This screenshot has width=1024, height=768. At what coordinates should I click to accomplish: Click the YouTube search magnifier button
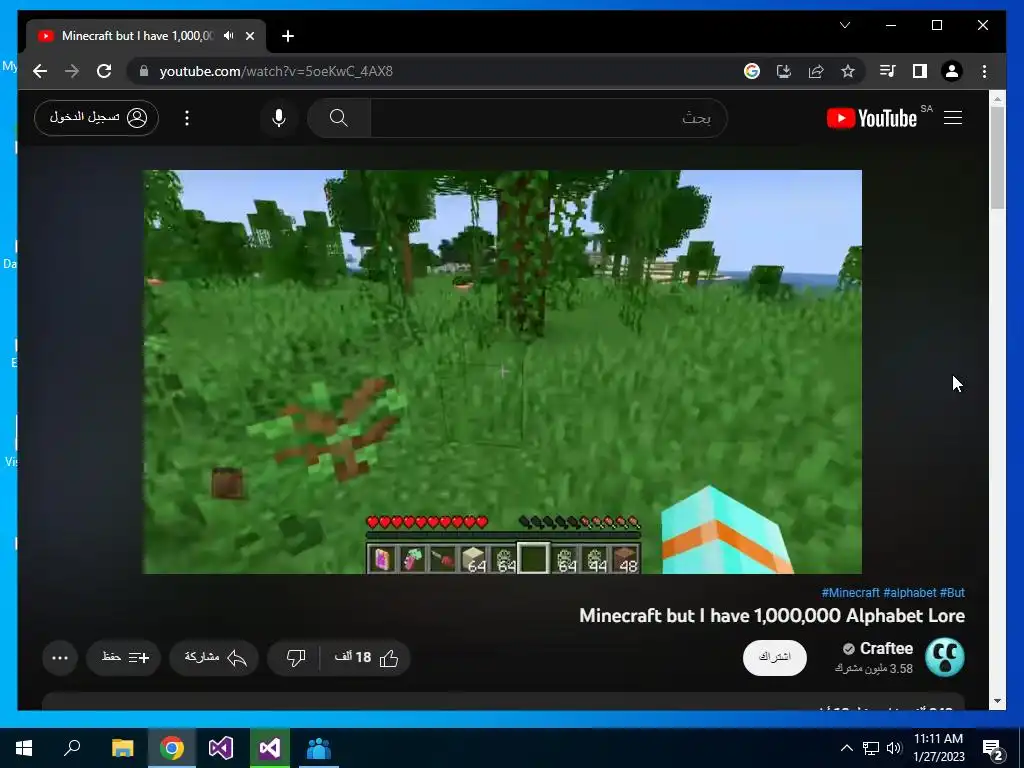338,118
